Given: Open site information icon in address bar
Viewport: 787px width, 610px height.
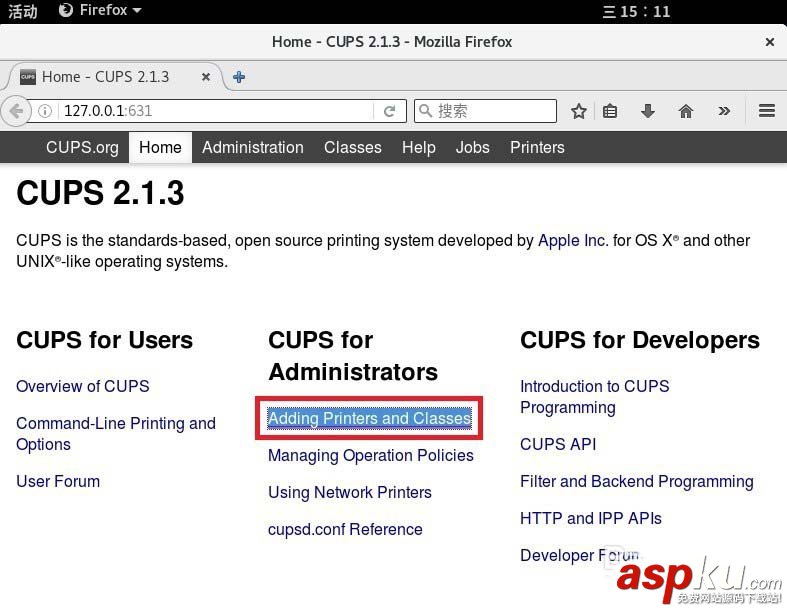Looking at the screenshot, I should (45, 111).
